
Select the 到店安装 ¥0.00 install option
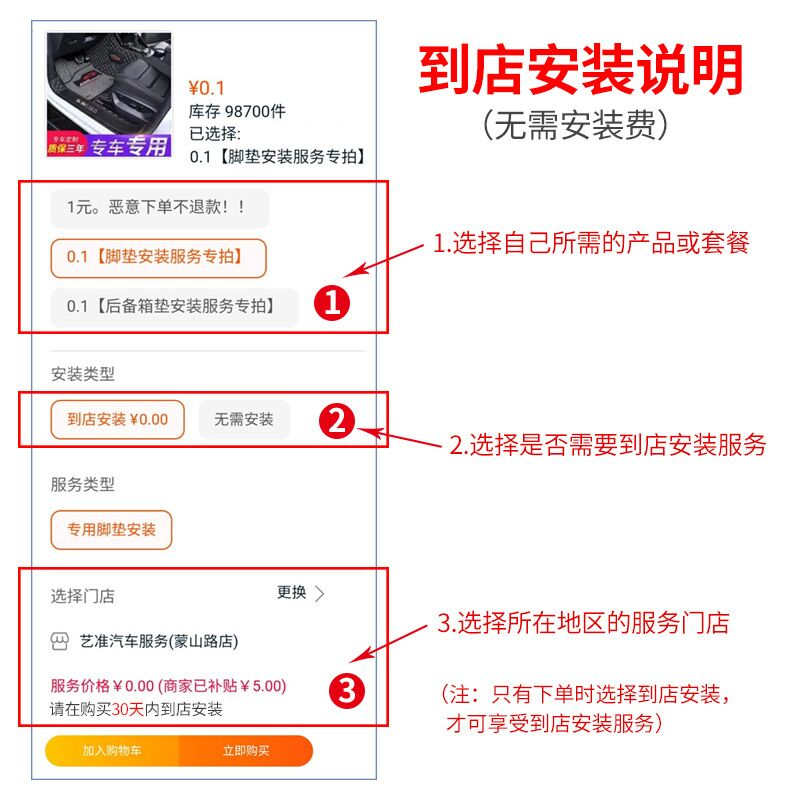click(117, 420)
